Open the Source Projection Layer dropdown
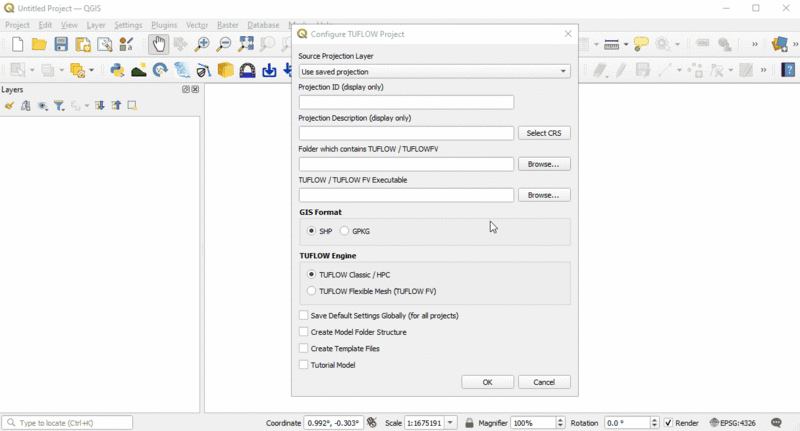This screenshot has width=800, height=431. point(434,72)
